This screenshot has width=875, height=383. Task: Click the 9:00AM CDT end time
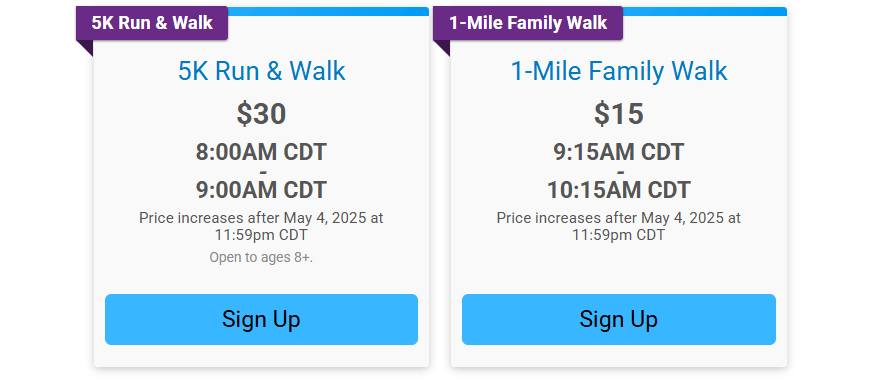pos(261,190)
